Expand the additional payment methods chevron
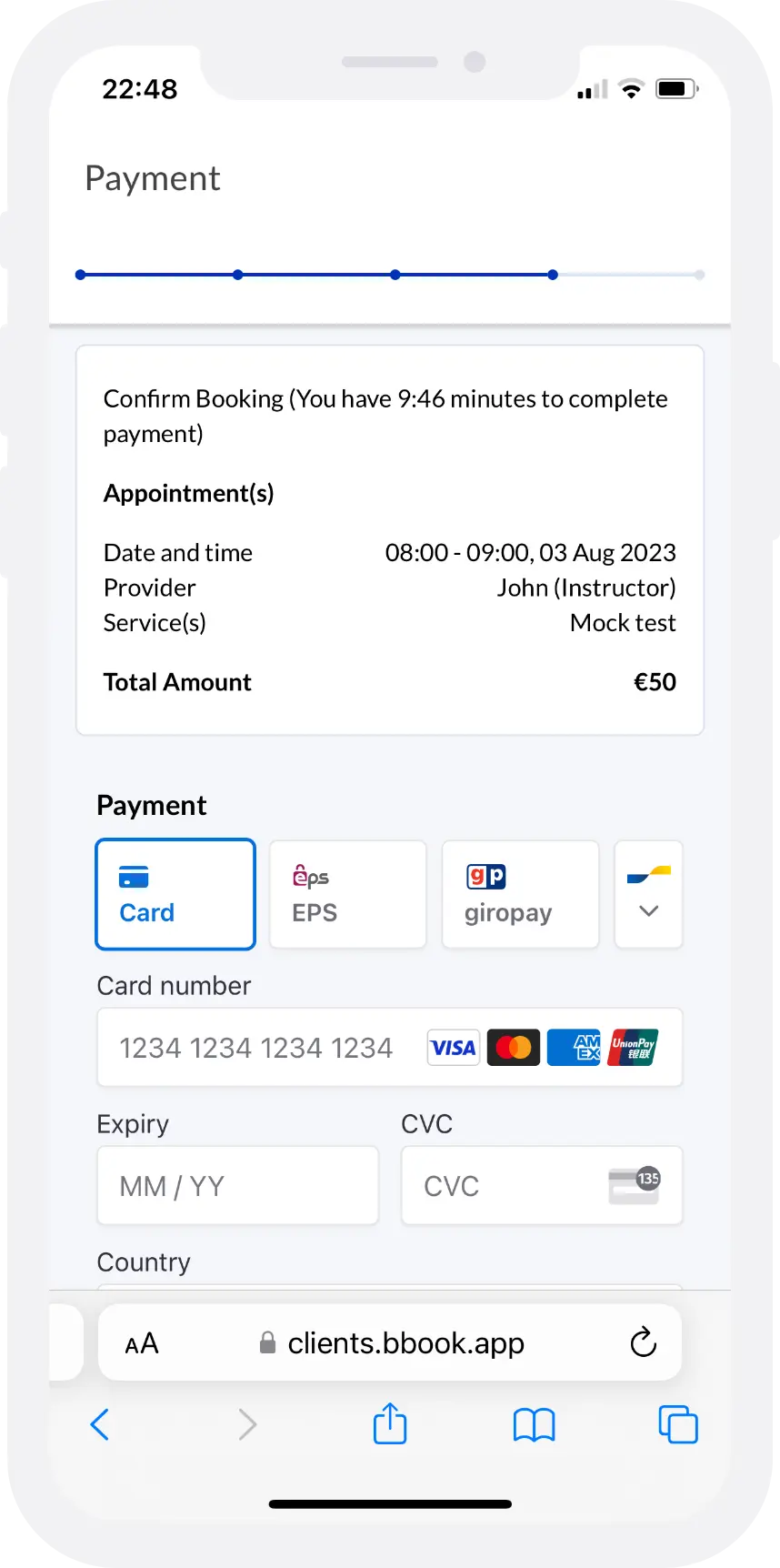Screen dimensions: 780x1568 648,912
